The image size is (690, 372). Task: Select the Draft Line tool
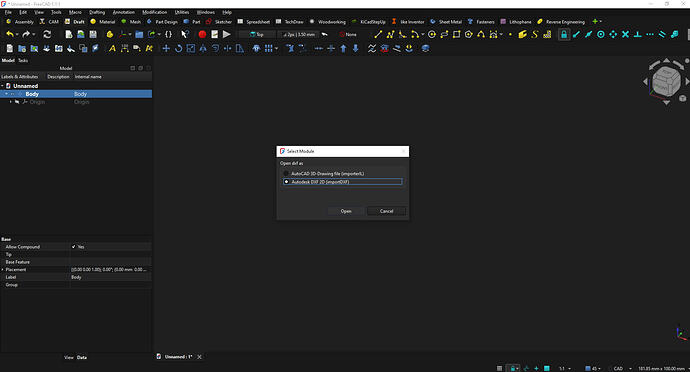click(378, 34)
